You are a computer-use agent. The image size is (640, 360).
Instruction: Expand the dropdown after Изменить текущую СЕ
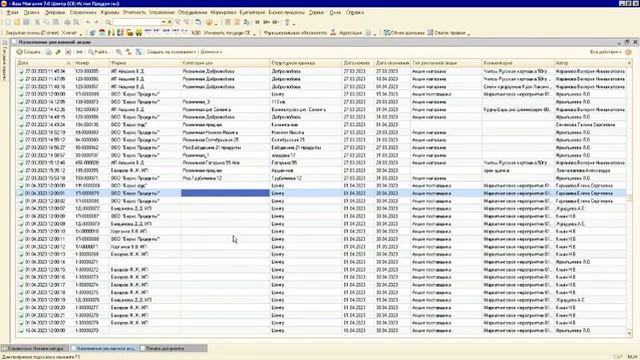coord(254,34)
